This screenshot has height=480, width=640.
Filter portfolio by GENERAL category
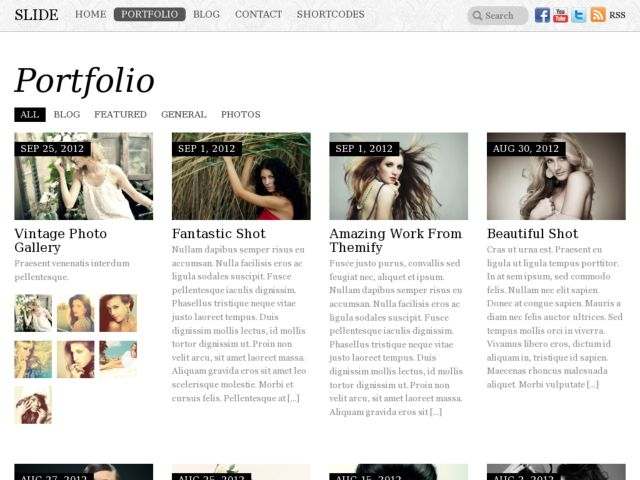[184, 114]
